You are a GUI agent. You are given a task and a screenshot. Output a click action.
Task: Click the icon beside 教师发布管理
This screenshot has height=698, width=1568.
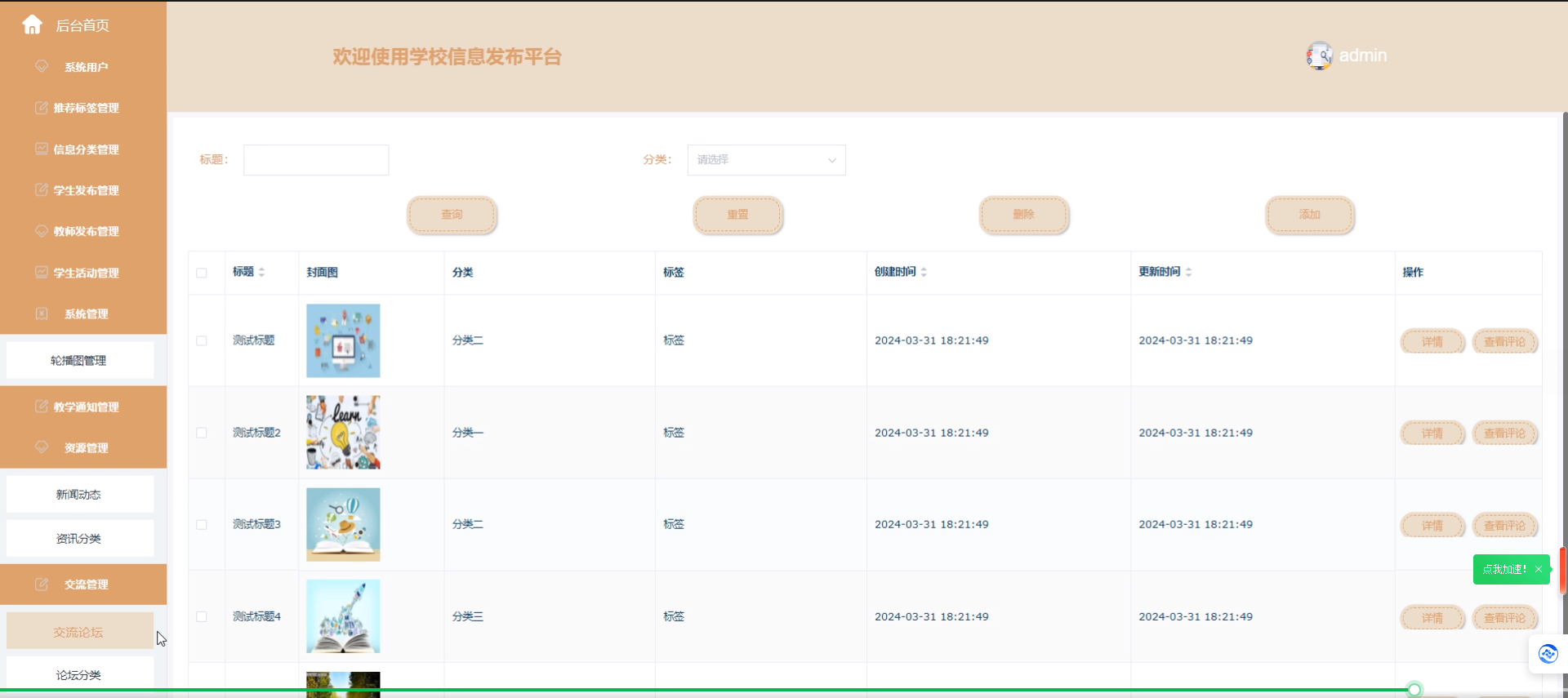tap(42, 231)
